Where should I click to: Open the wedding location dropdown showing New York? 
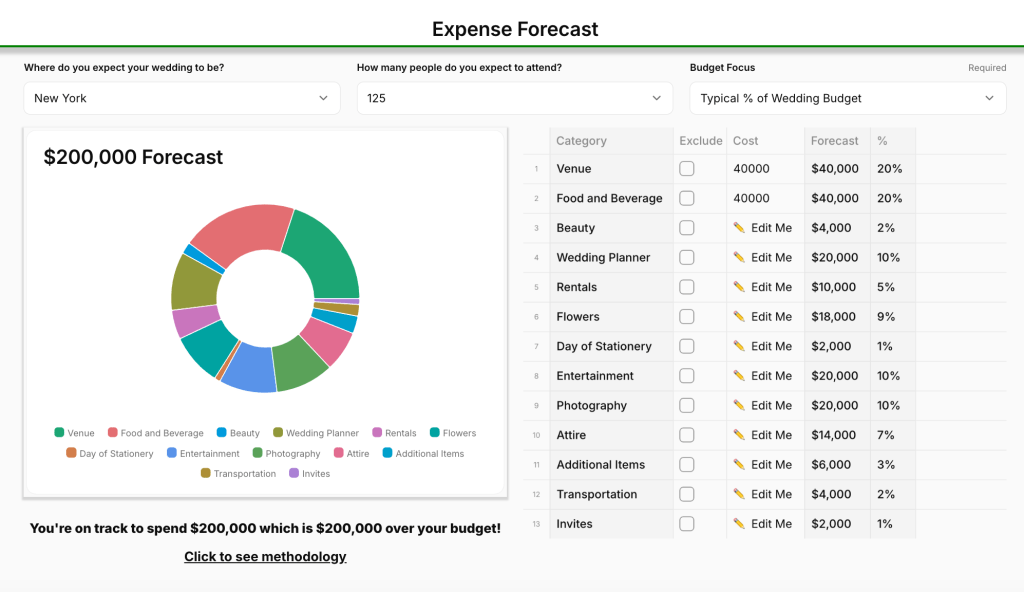click(181, 98)
